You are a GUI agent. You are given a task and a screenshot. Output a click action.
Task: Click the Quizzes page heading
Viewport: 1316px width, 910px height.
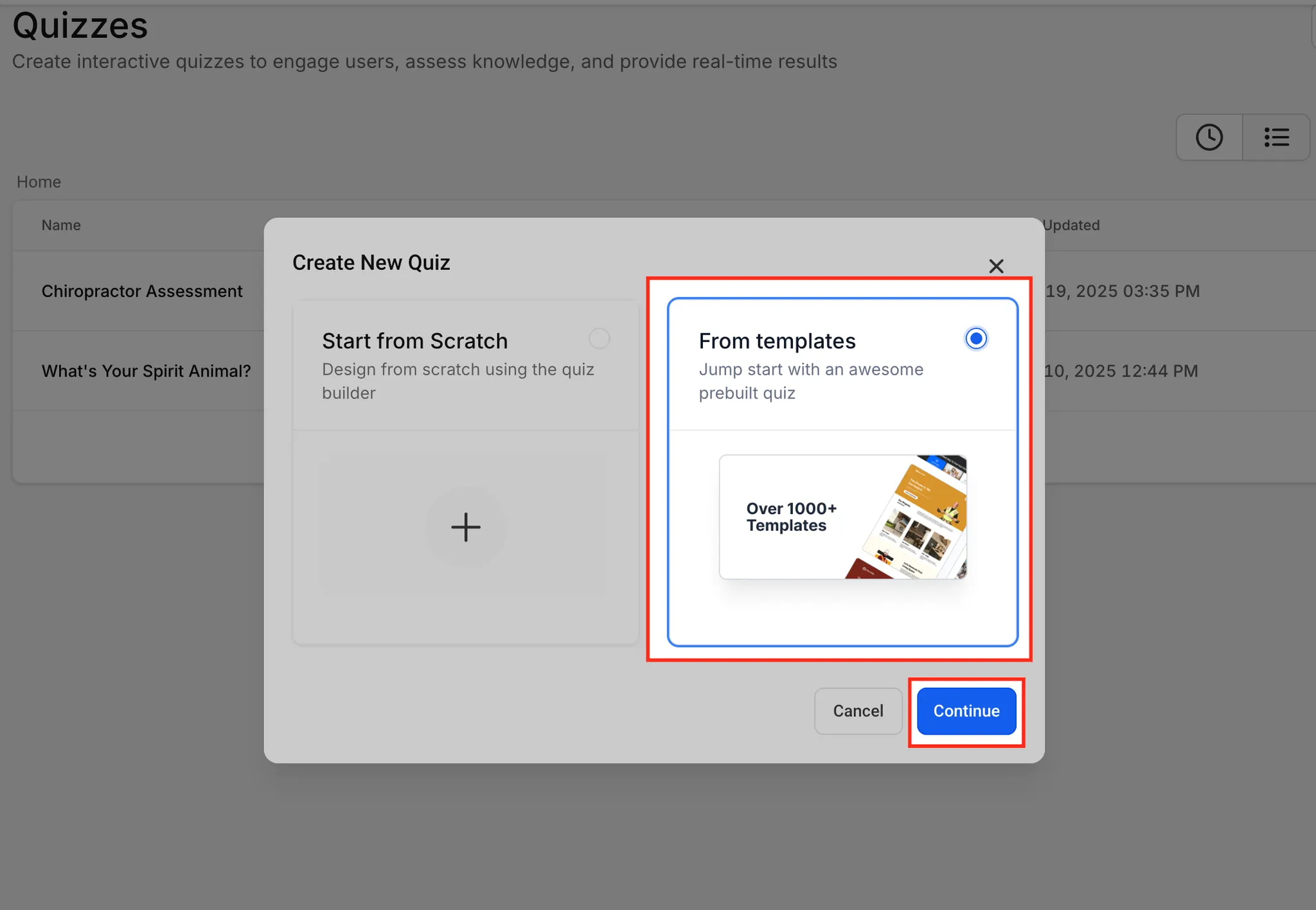pos(80,26)
